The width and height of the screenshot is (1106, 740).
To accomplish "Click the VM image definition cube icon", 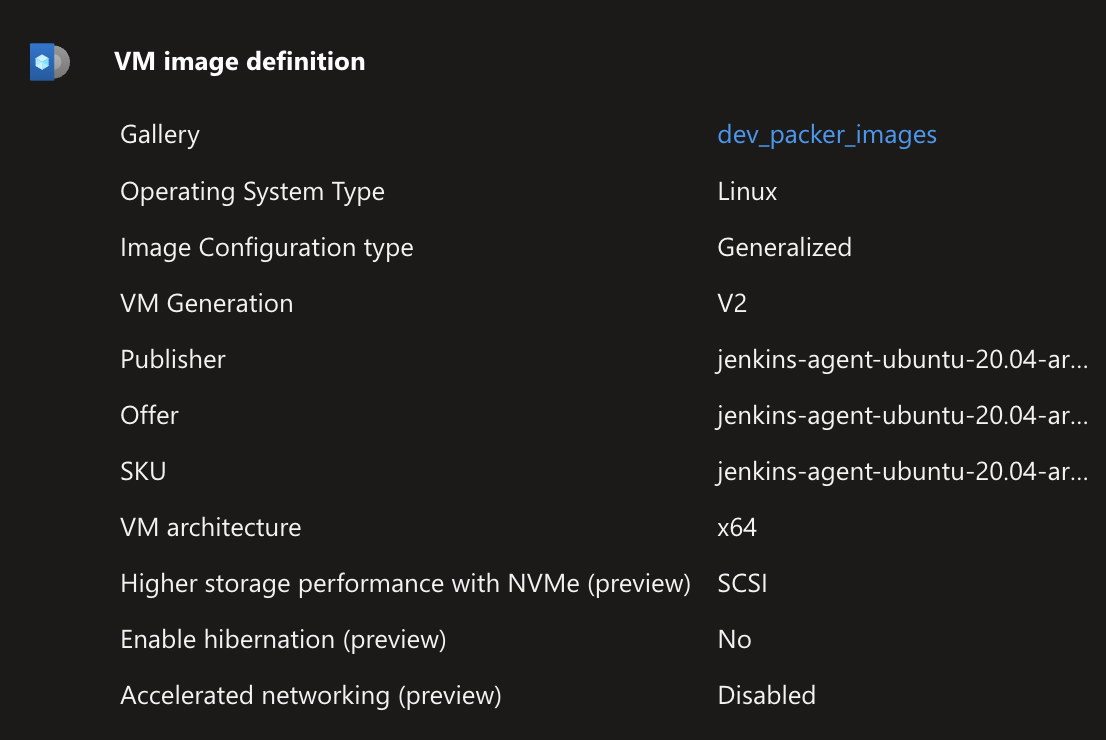I will 48,61.
